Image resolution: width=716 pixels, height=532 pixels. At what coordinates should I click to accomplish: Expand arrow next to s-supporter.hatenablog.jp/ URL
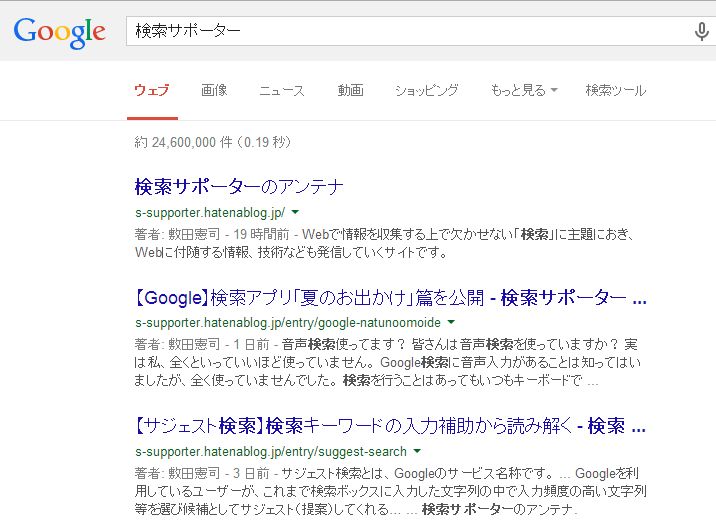(x=295, y=212)
